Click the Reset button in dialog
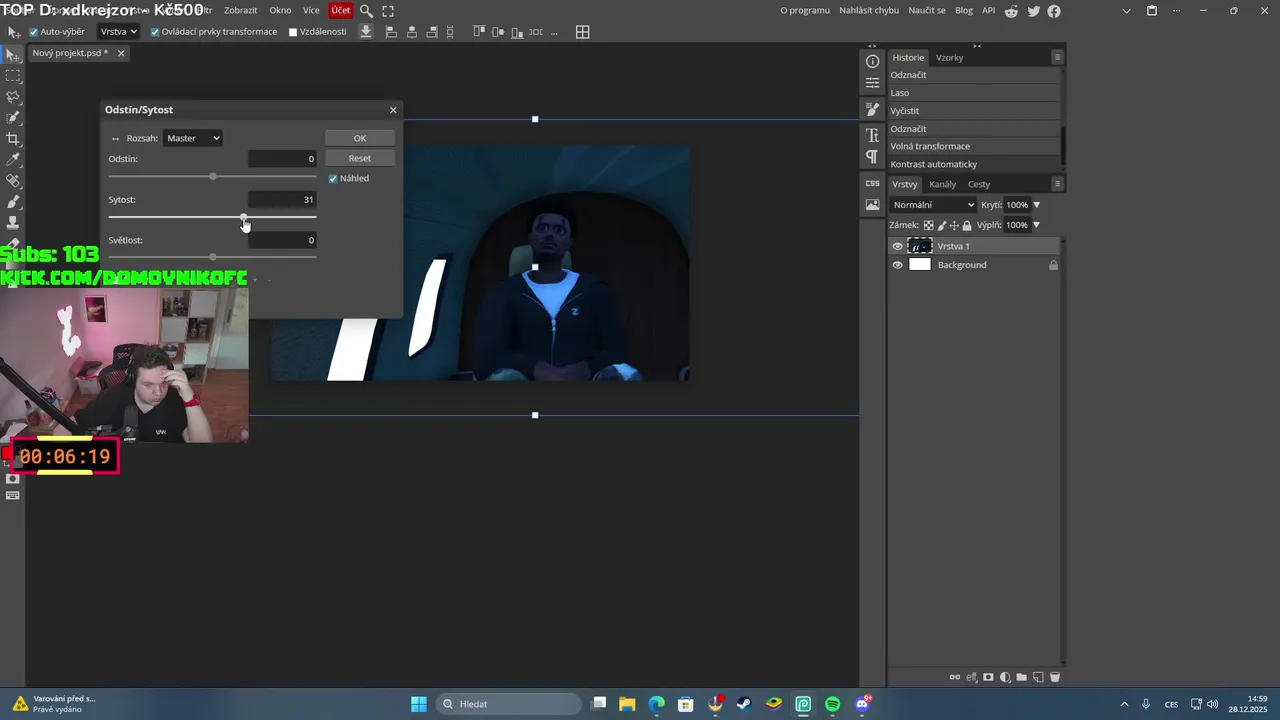 pyautogui.click(x=360, y=158)
